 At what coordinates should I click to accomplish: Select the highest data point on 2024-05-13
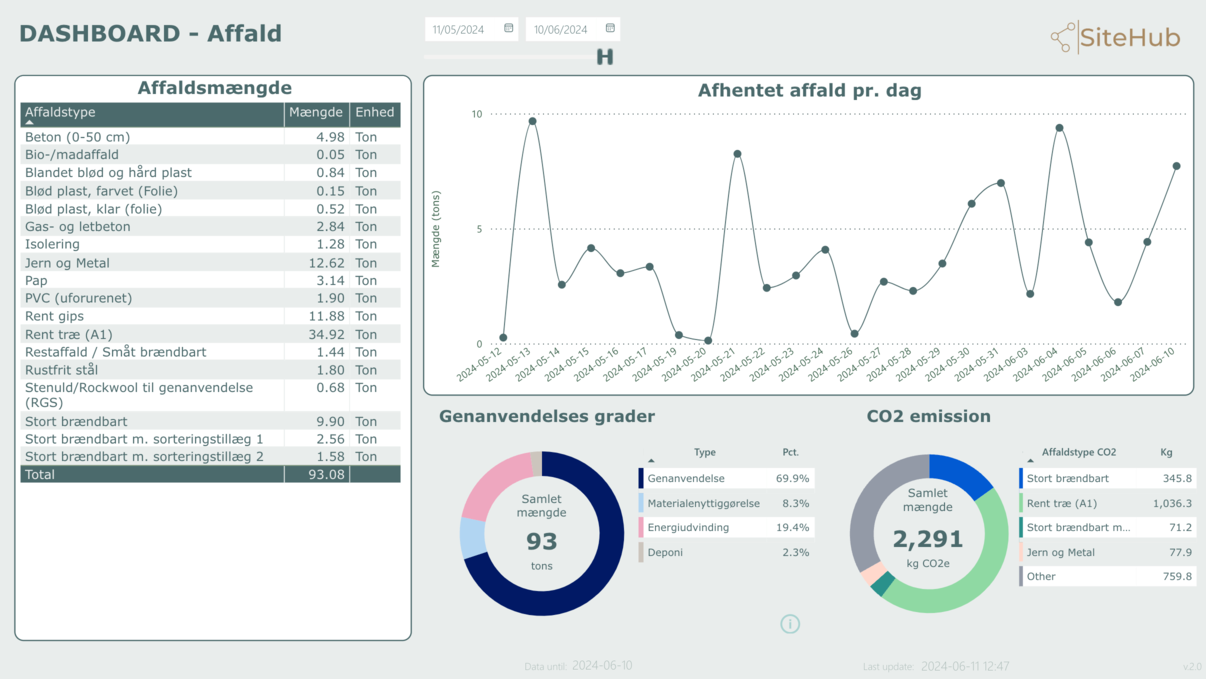point(532,121)
